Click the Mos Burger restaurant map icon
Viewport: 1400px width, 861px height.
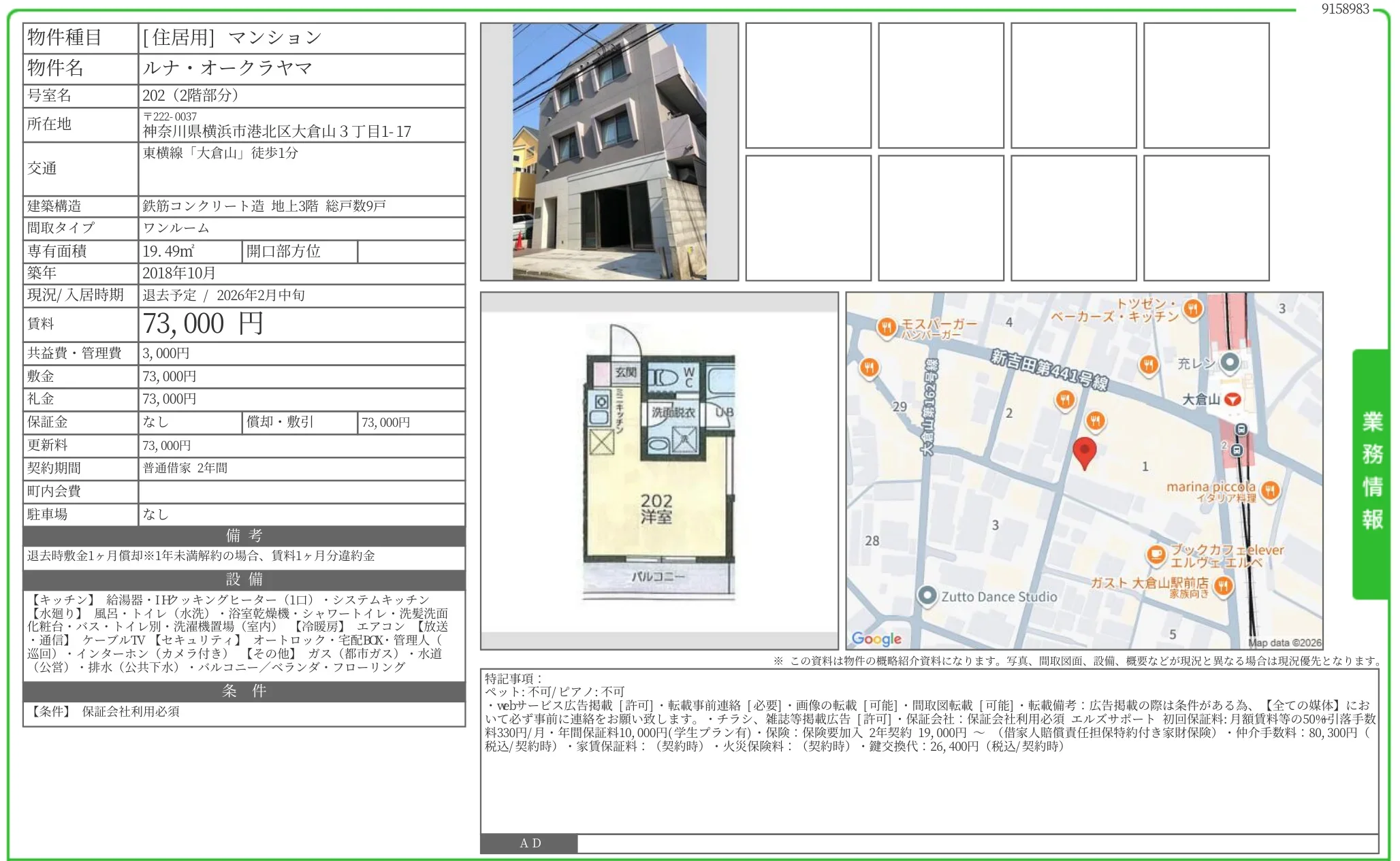point(886,328)
